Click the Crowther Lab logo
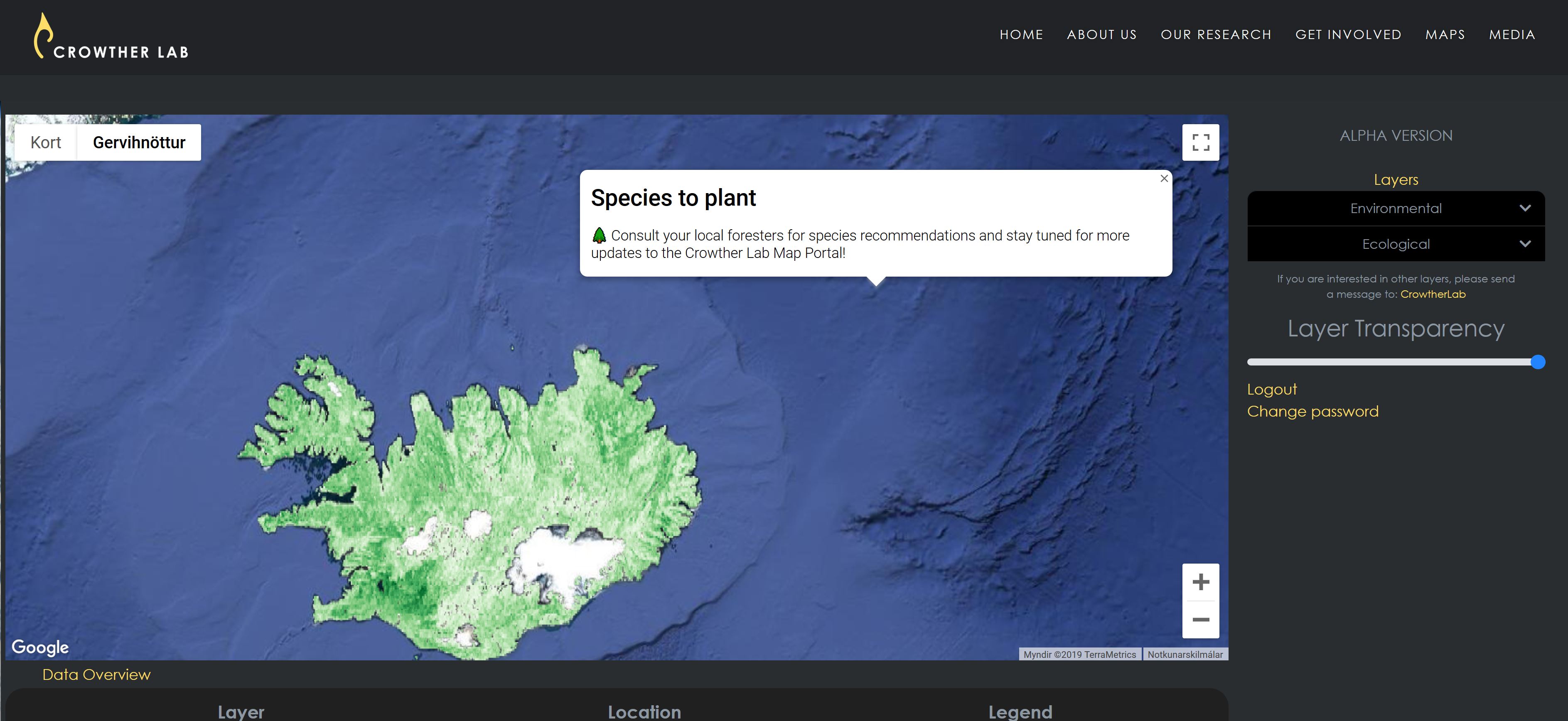Screen dimensions: 1568x721 point(111,37)
